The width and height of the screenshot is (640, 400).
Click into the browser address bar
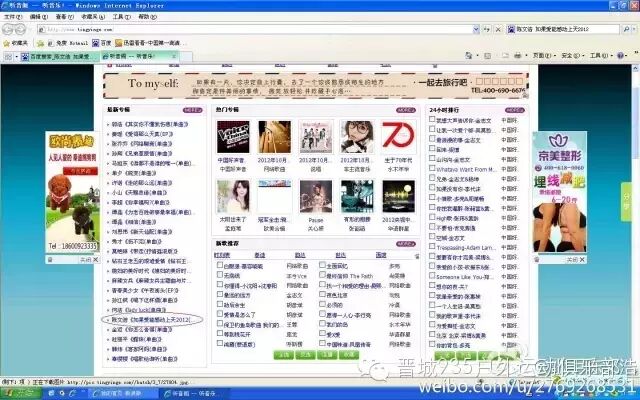tap(255, 29)
